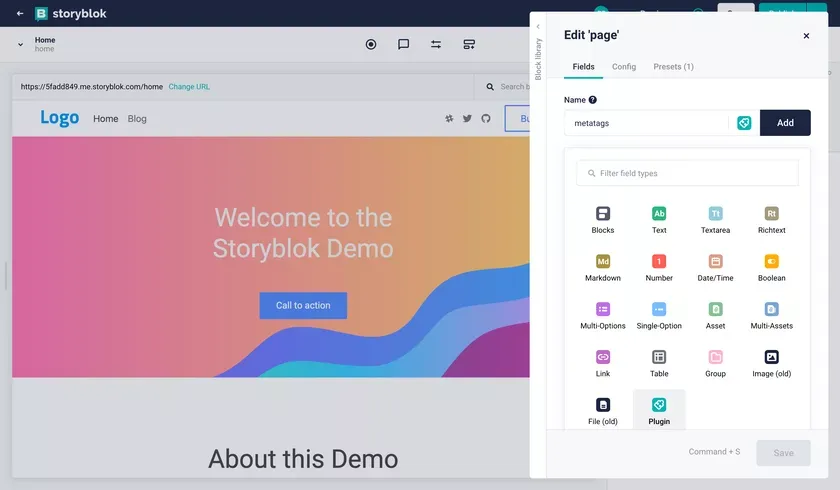The image size is (840, 490).
Task: Click Home in the preview navigation
Action: [106, 118]
